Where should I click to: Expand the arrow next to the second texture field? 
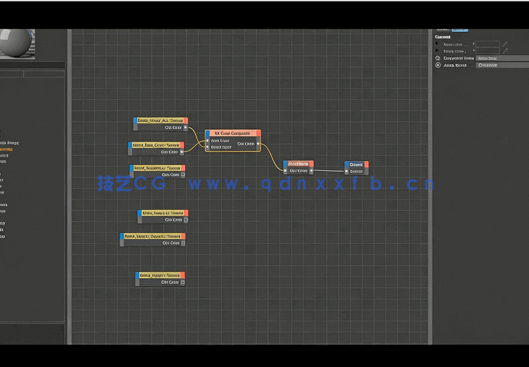tap(473, 51)
